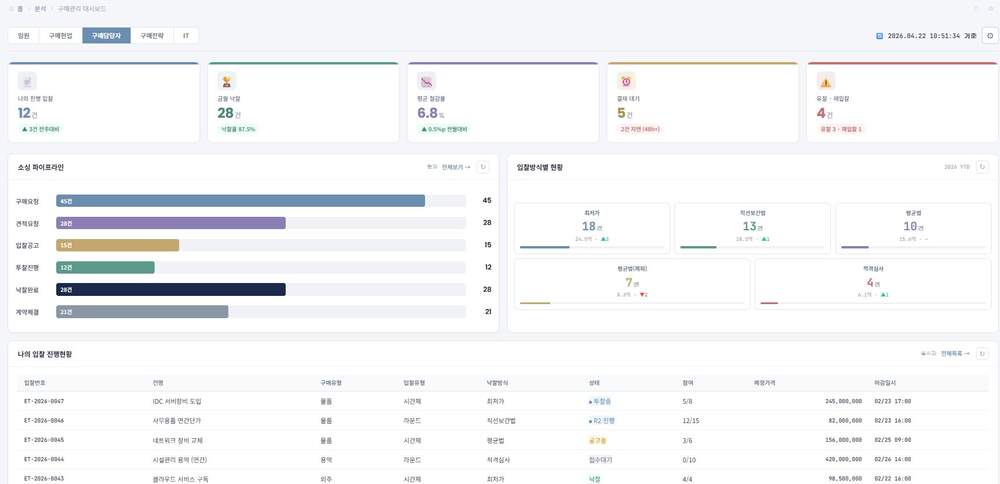The height and width of the screenshot is (484, 1000).
Task: Click the gray 계약체결 21건 bar
Action: click(x=142, y=312)
